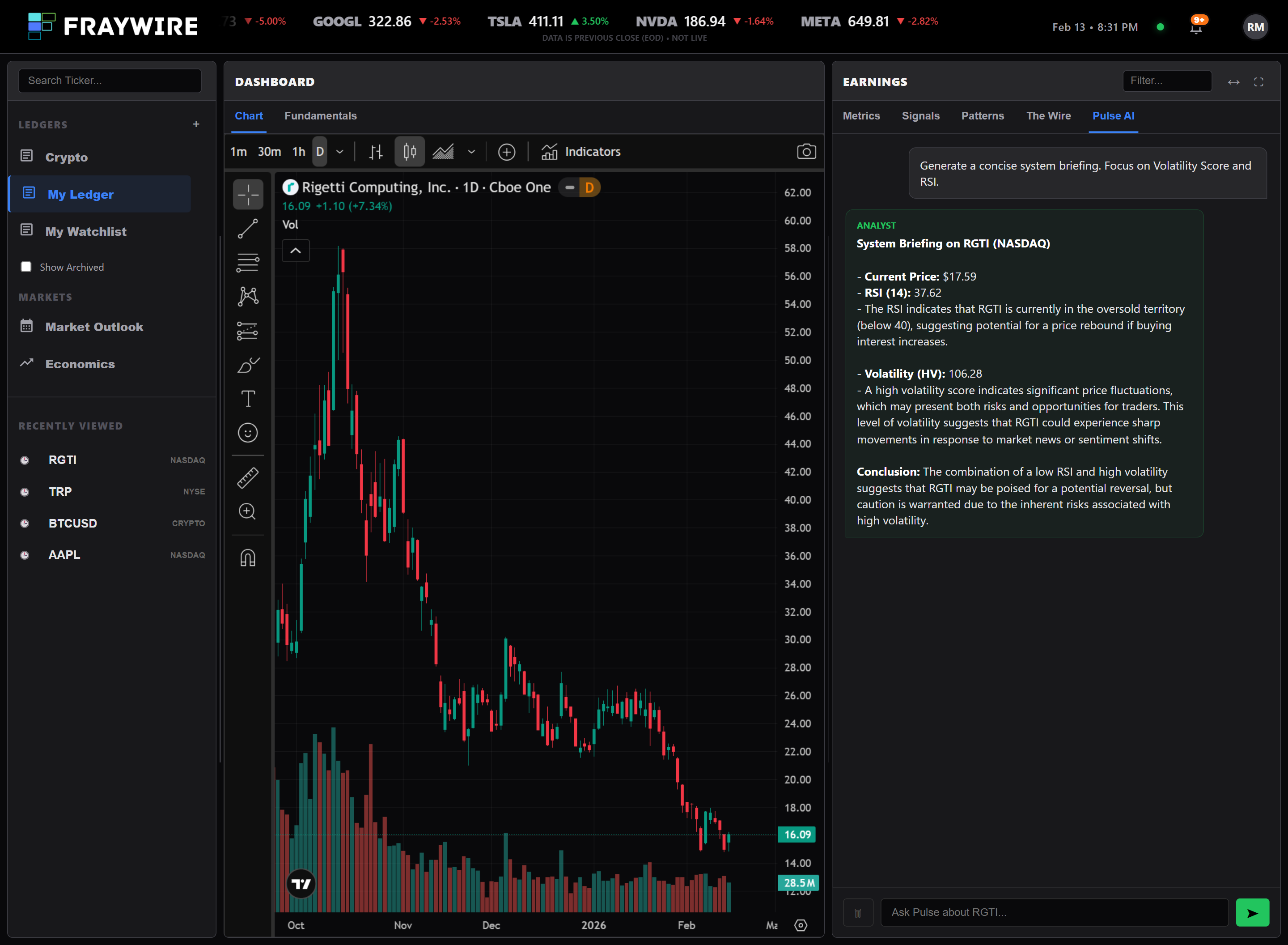This screenshot has width=1288, height=945.
Task: Toggle the candlestick chart style
Action: click(409, 152)
